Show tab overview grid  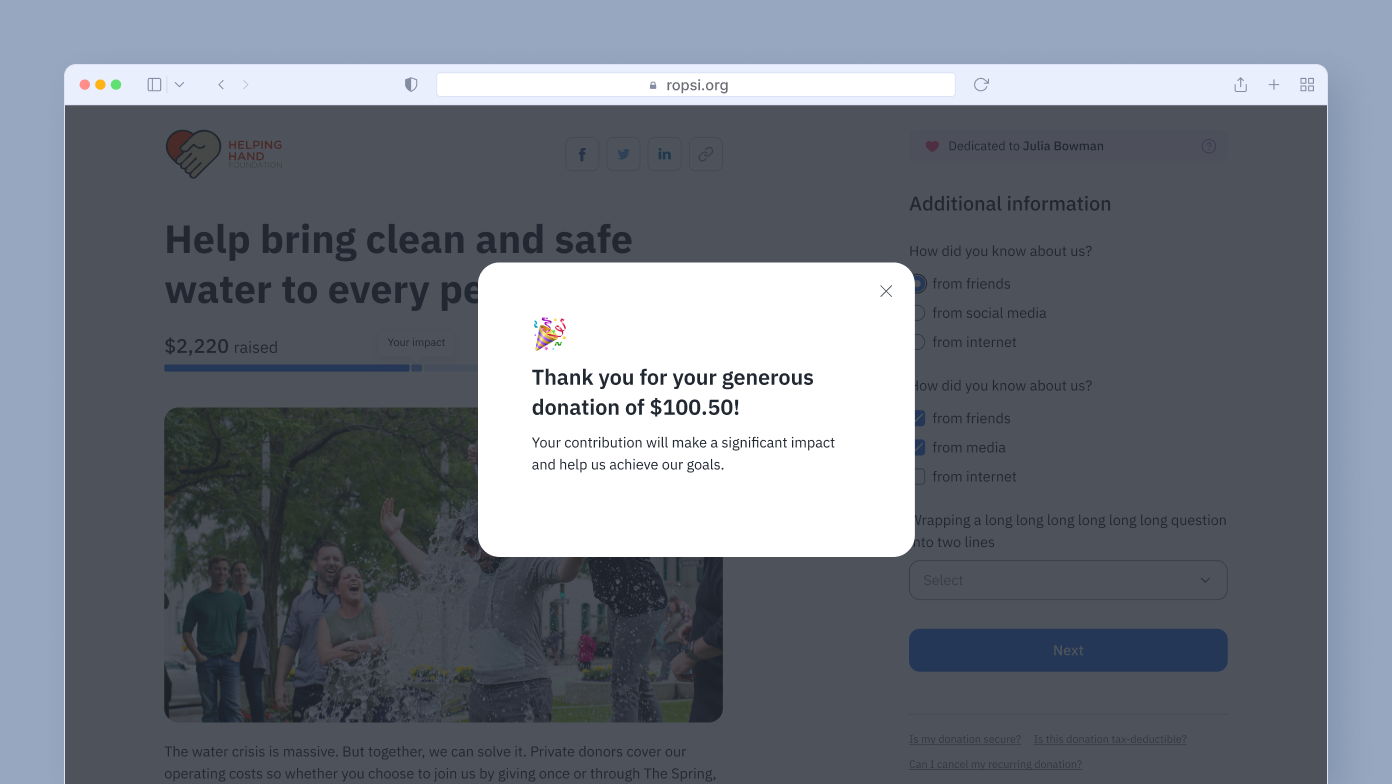click(x=1307, y=85)
